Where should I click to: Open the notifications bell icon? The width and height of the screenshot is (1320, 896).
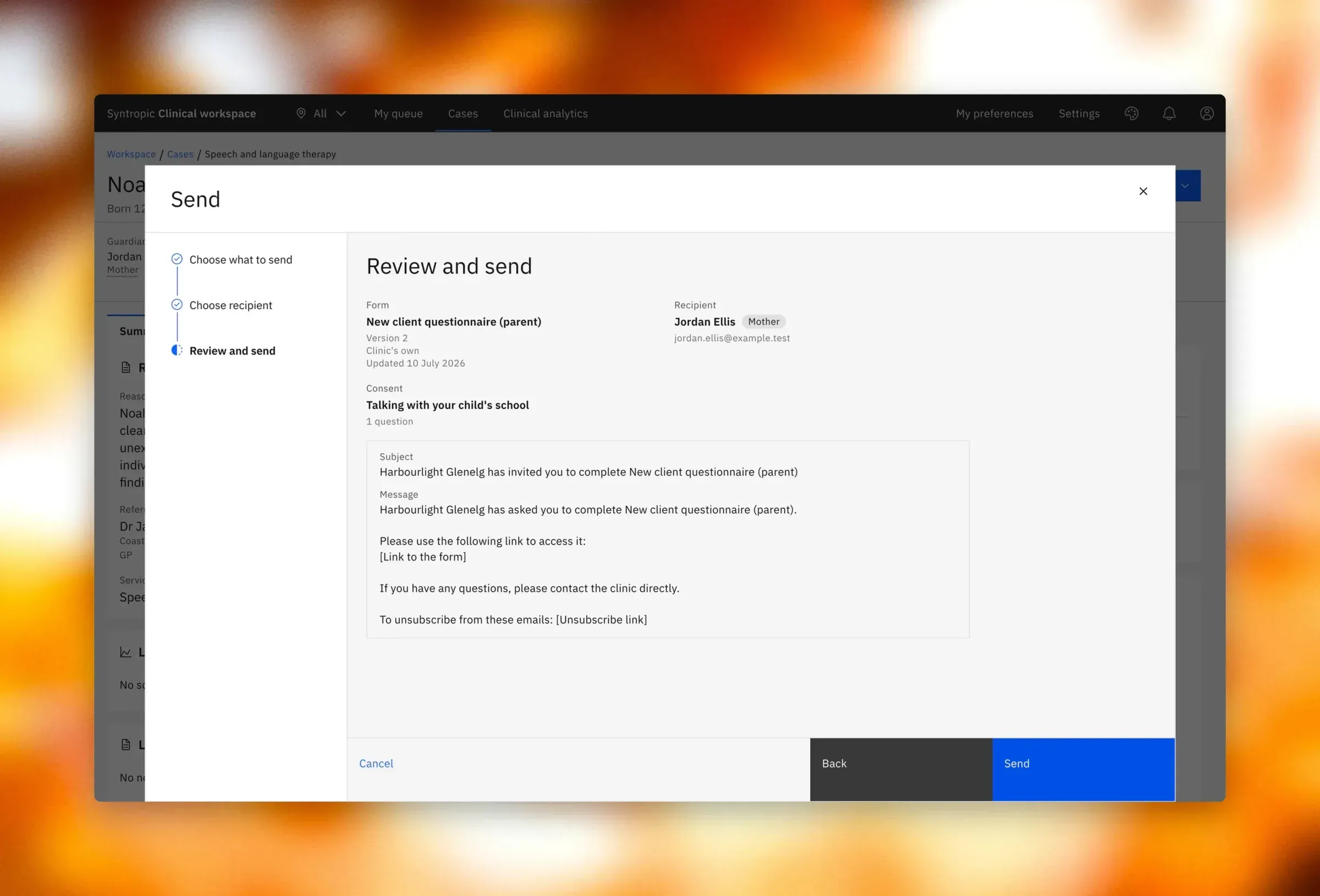click(1169, 114)
